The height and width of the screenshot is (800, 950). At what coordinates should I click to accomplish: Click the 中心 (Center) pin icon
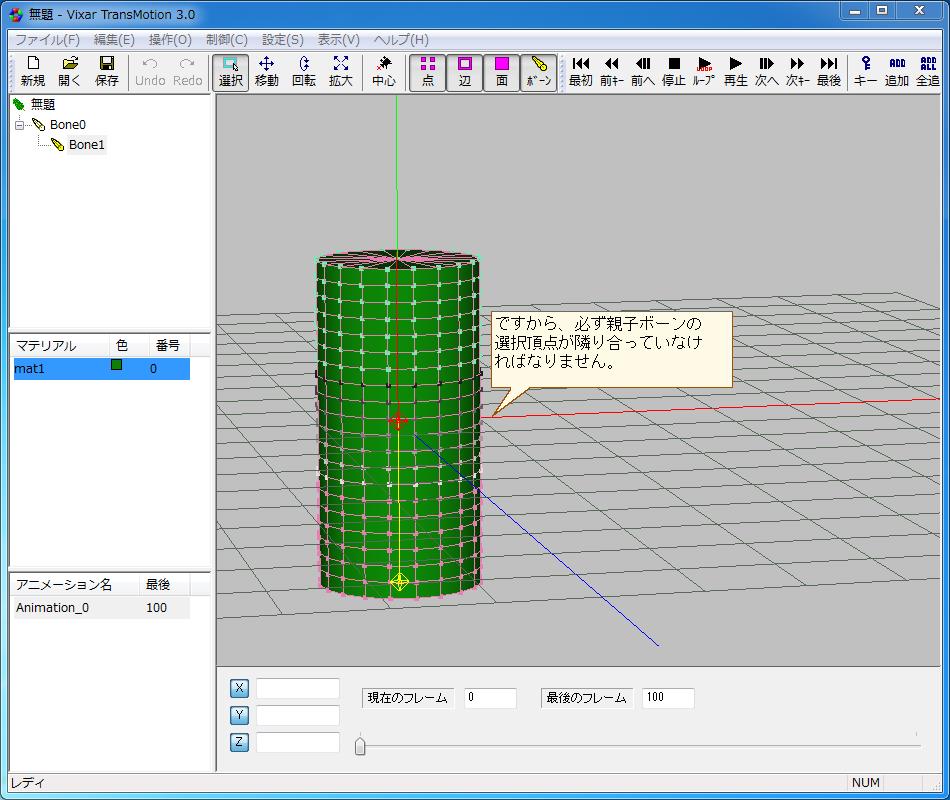pos(383,71)
